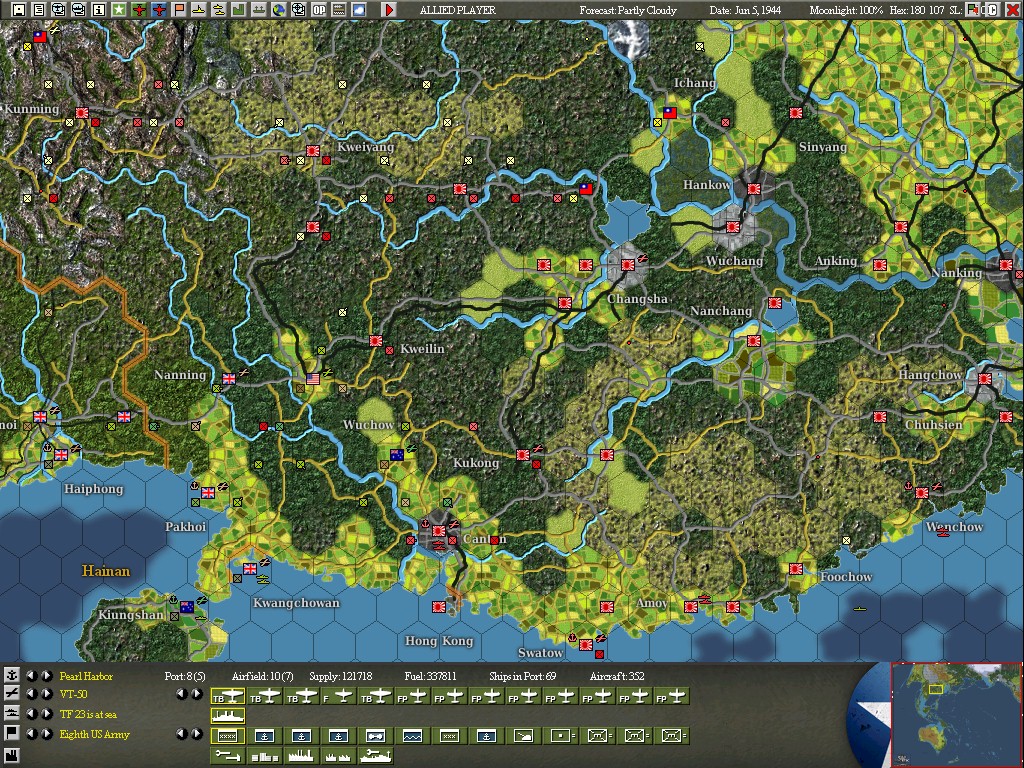Select the highlighted task force ship icon
Screen dimensions: 1024x768
(228, 716)
